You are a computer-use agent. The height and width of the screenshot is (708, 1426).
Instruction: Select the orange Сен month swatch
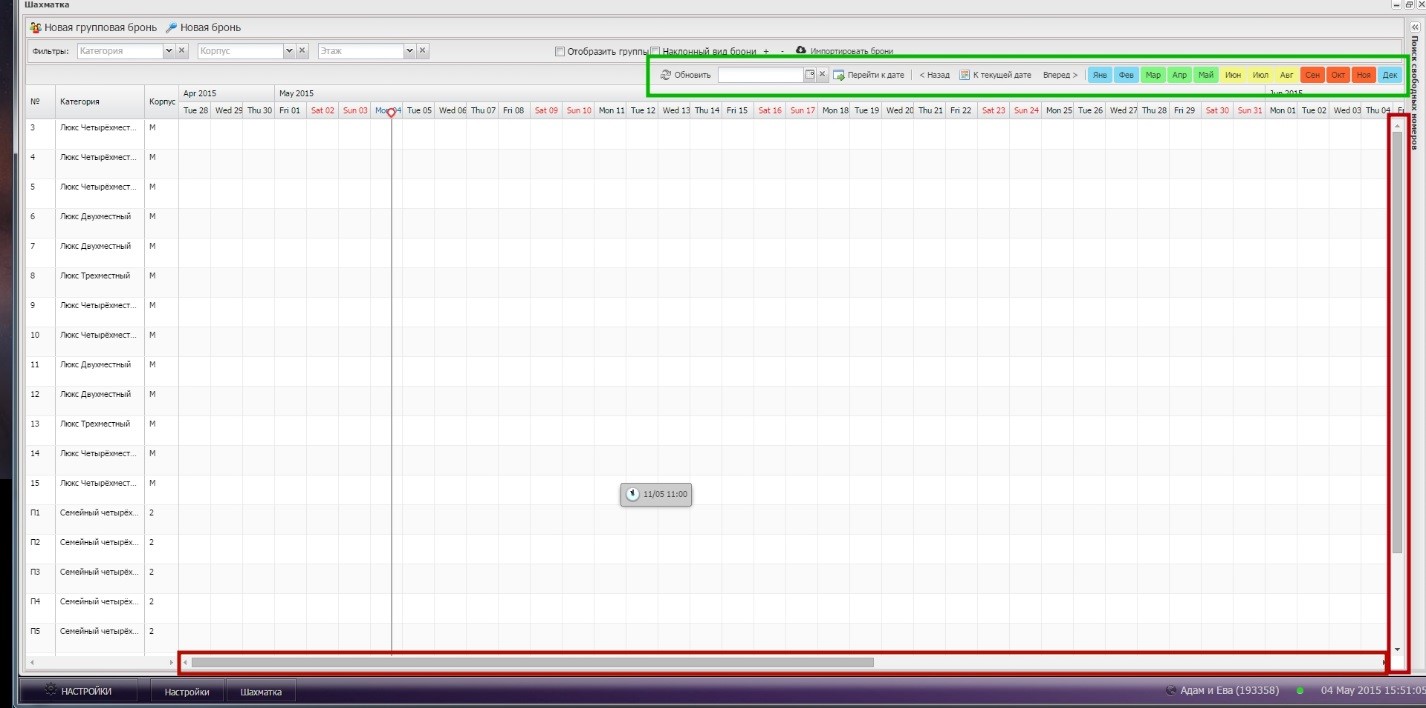pyautogui.click(x=1312, y=75)
